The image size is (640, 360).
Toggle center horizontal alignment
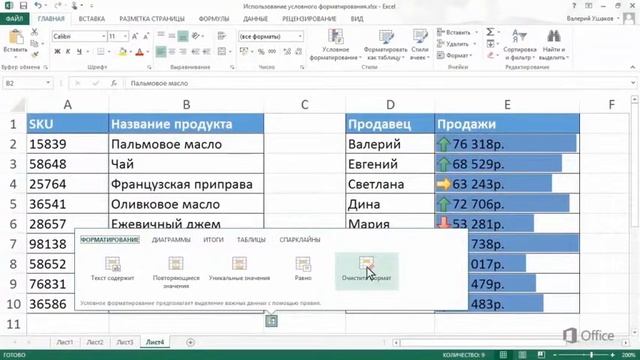pos(172,51)
